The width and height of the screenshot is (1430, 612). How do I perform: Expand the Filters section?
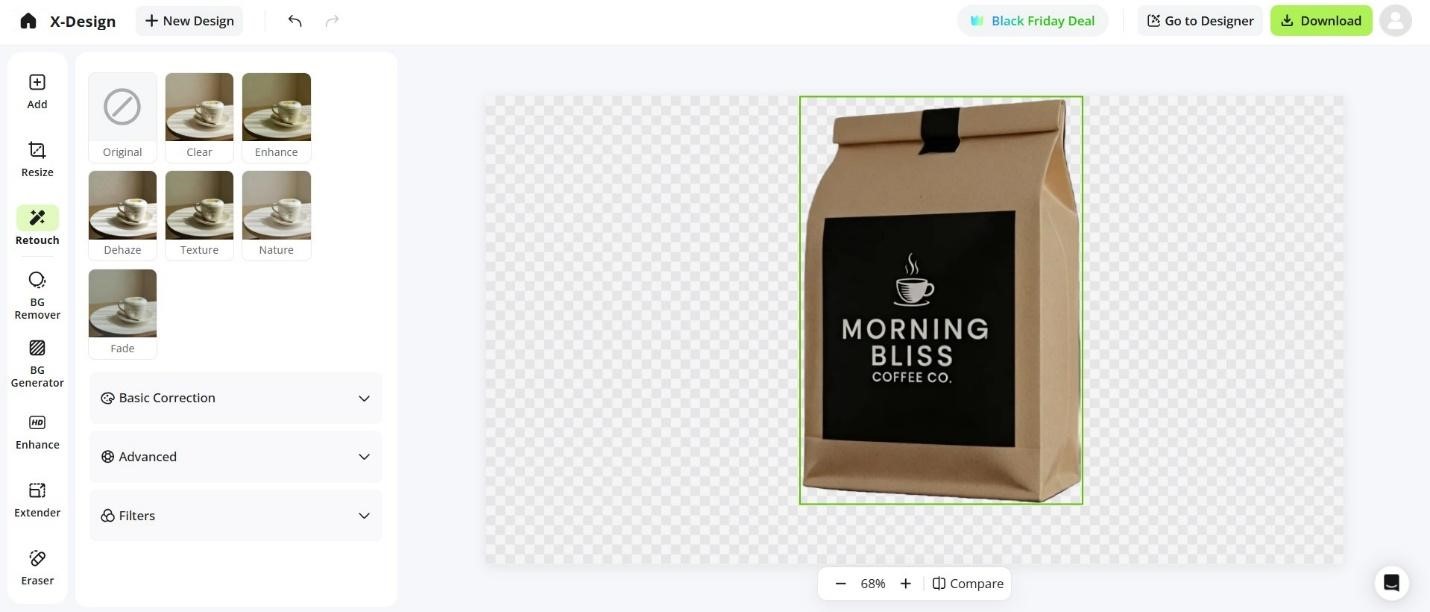[236, 516]
